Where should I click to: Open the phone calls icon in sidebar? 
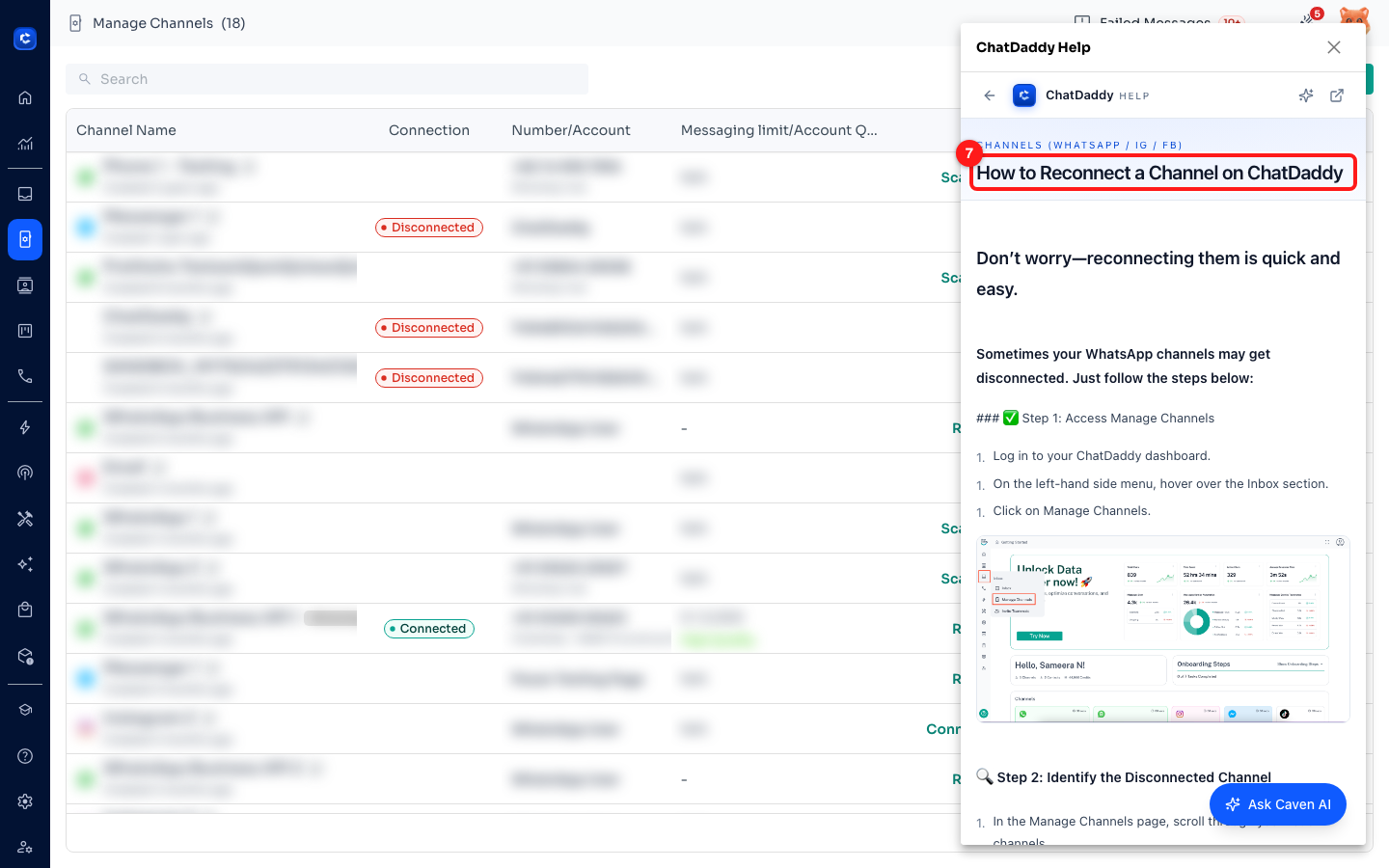click(x=25, y=376)
